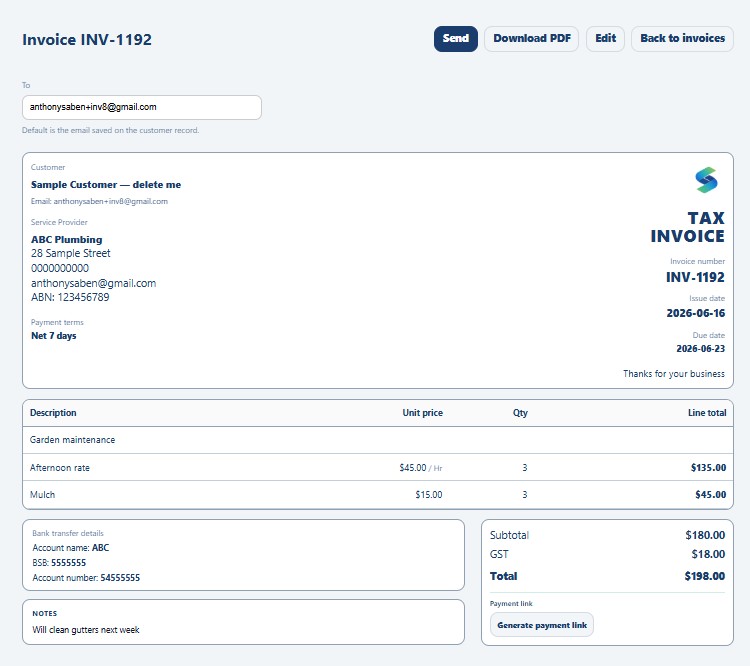The height and width of the screenshot is (666, 750).
Task: Select Account number: 54555555
Action: (x=86, y=578)
